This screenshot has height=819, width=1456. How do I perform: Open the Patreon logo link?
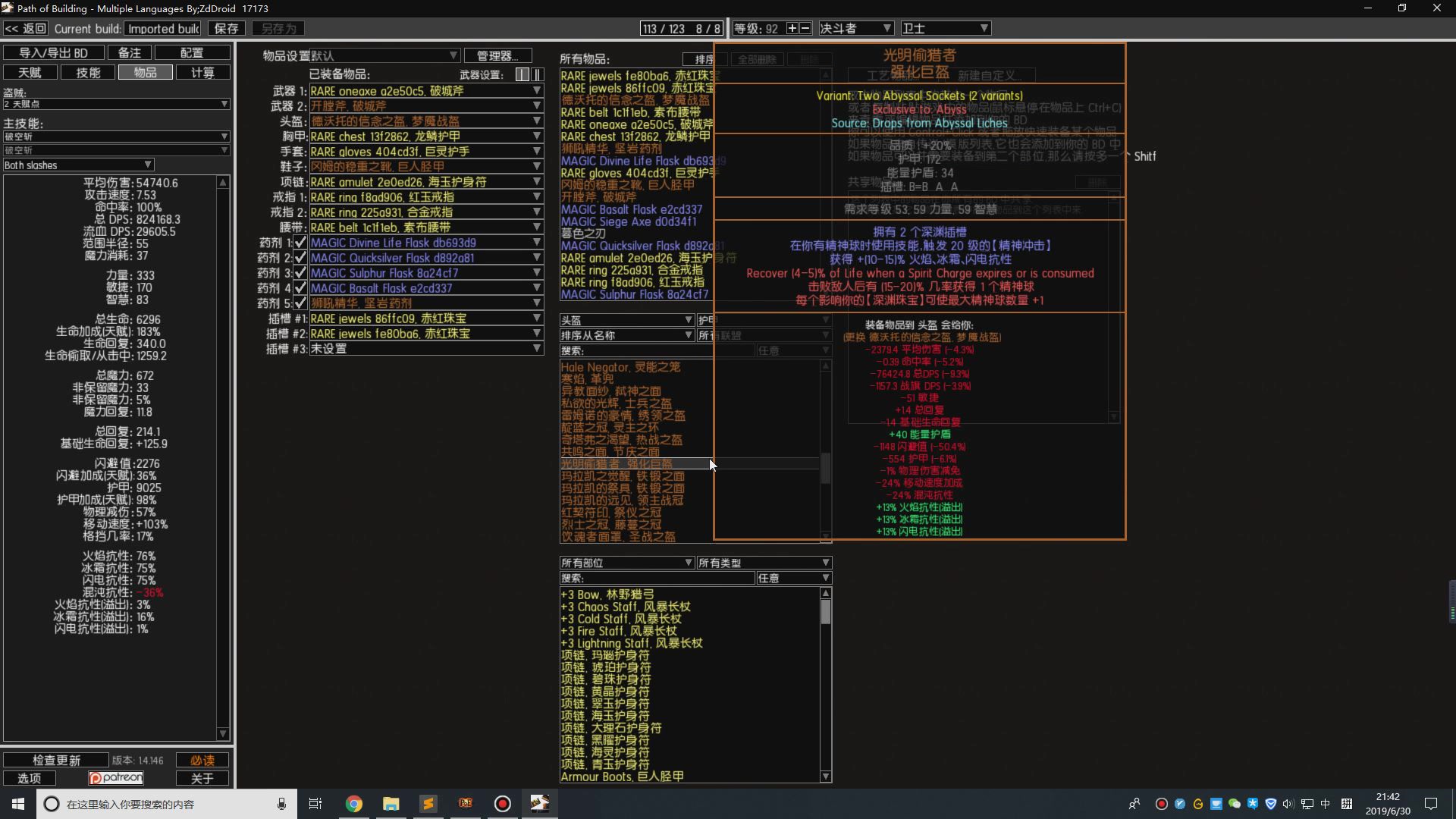point(116,778)
